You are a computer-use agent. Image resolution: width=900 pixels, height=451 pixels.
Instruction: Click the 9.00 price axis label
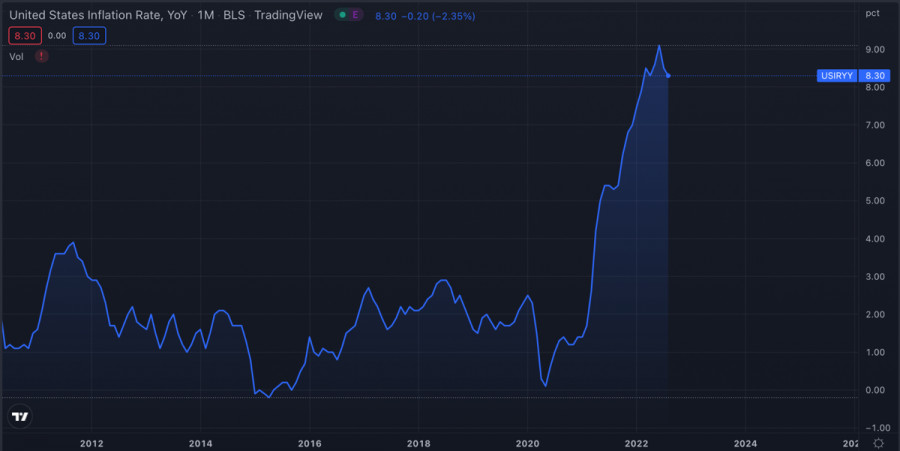click(874, 49)
